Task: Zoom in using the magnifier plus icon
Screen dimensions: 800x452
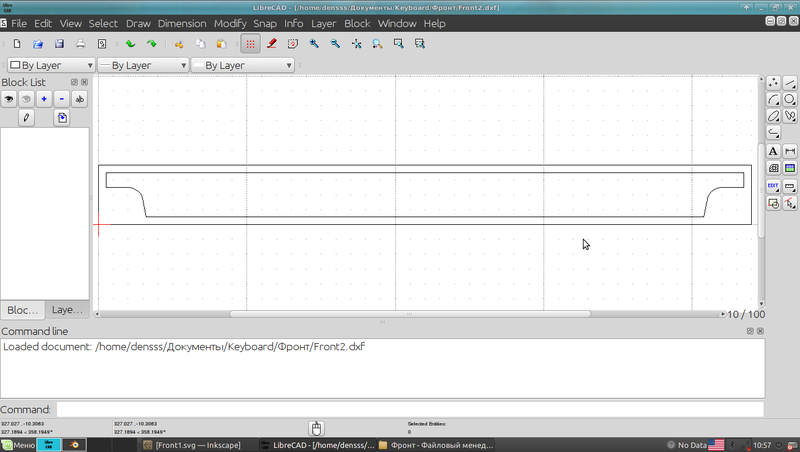Action: tap(314, 44)
